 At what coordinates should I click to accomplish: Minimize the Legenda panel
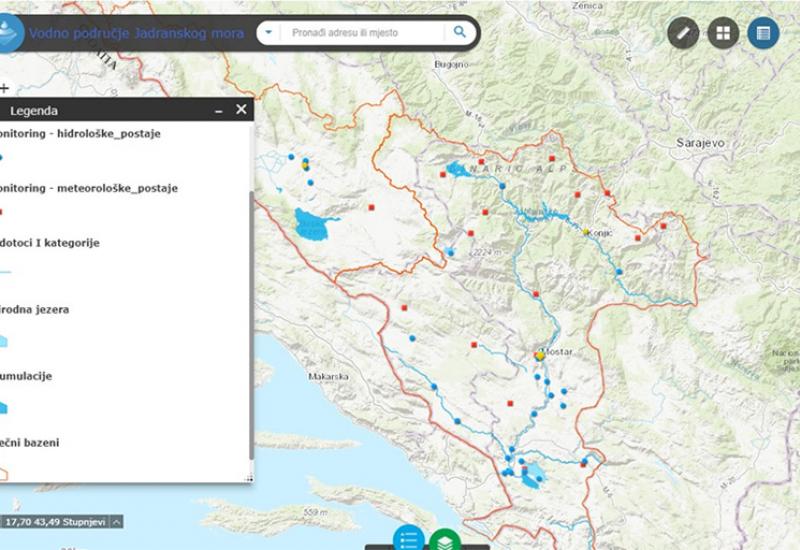point(219,111)
